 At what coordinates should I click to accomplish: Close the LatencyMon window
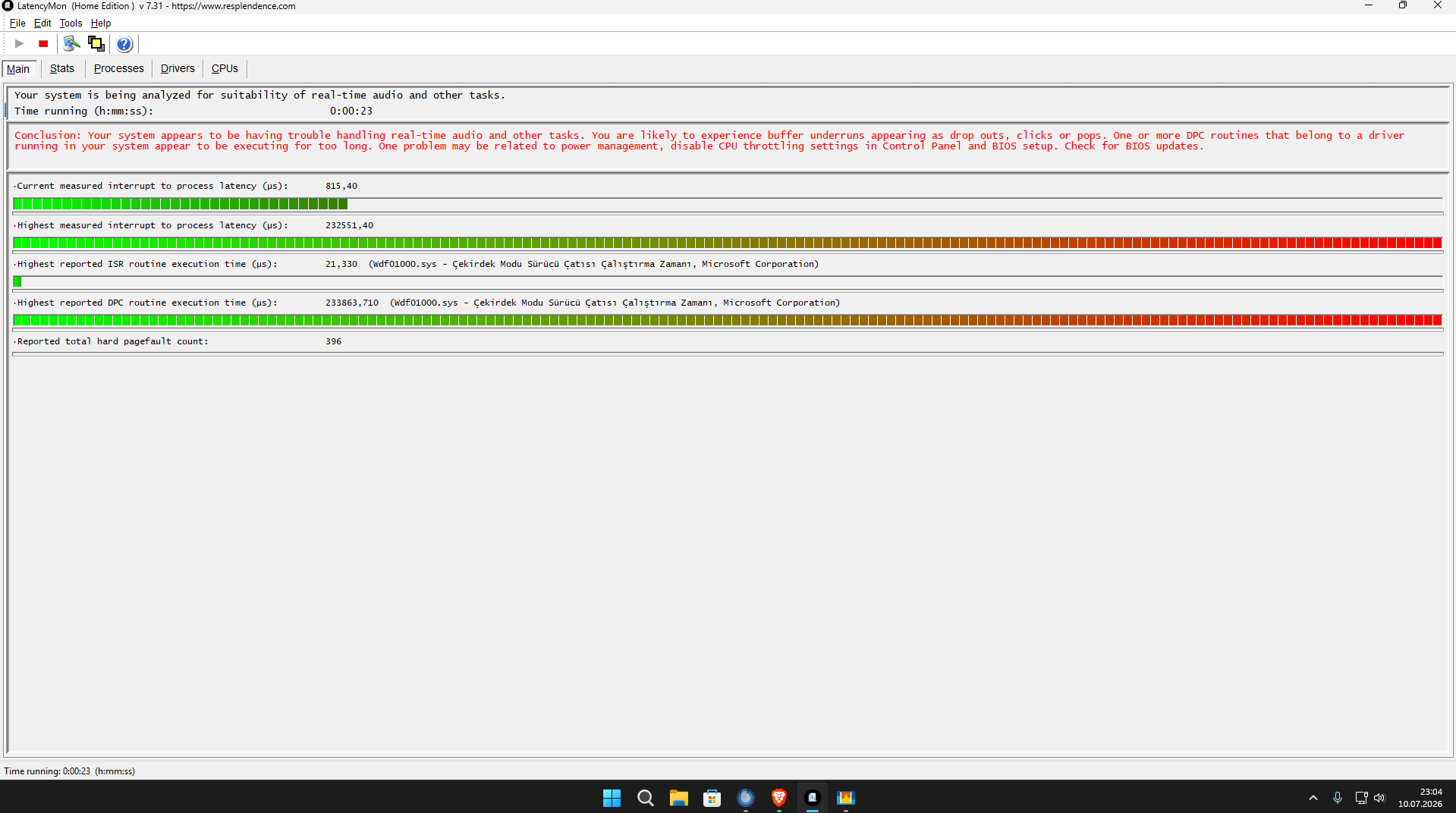point(1438,6)
